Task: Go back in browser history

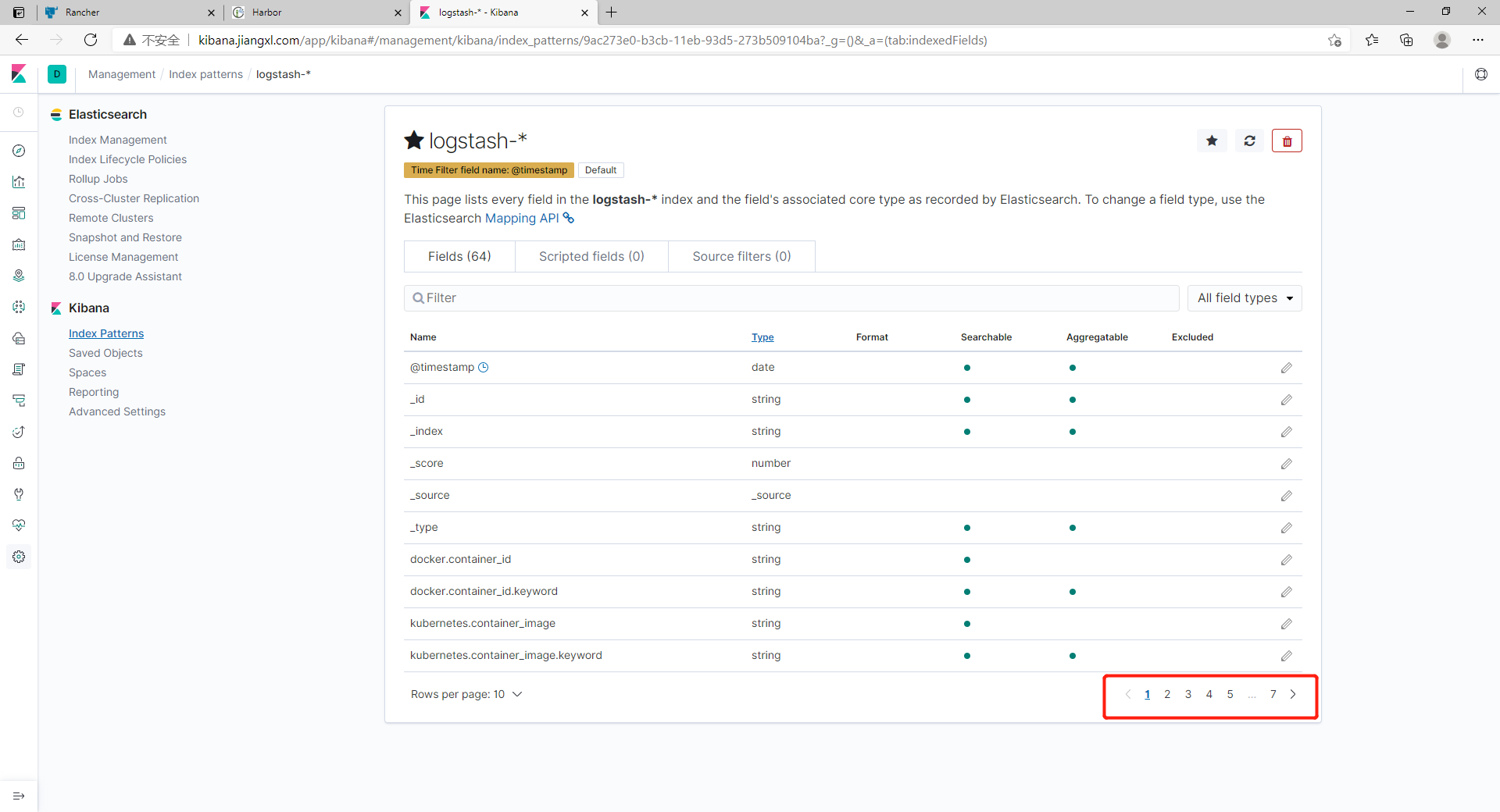Action: click(x=22, y=40)
